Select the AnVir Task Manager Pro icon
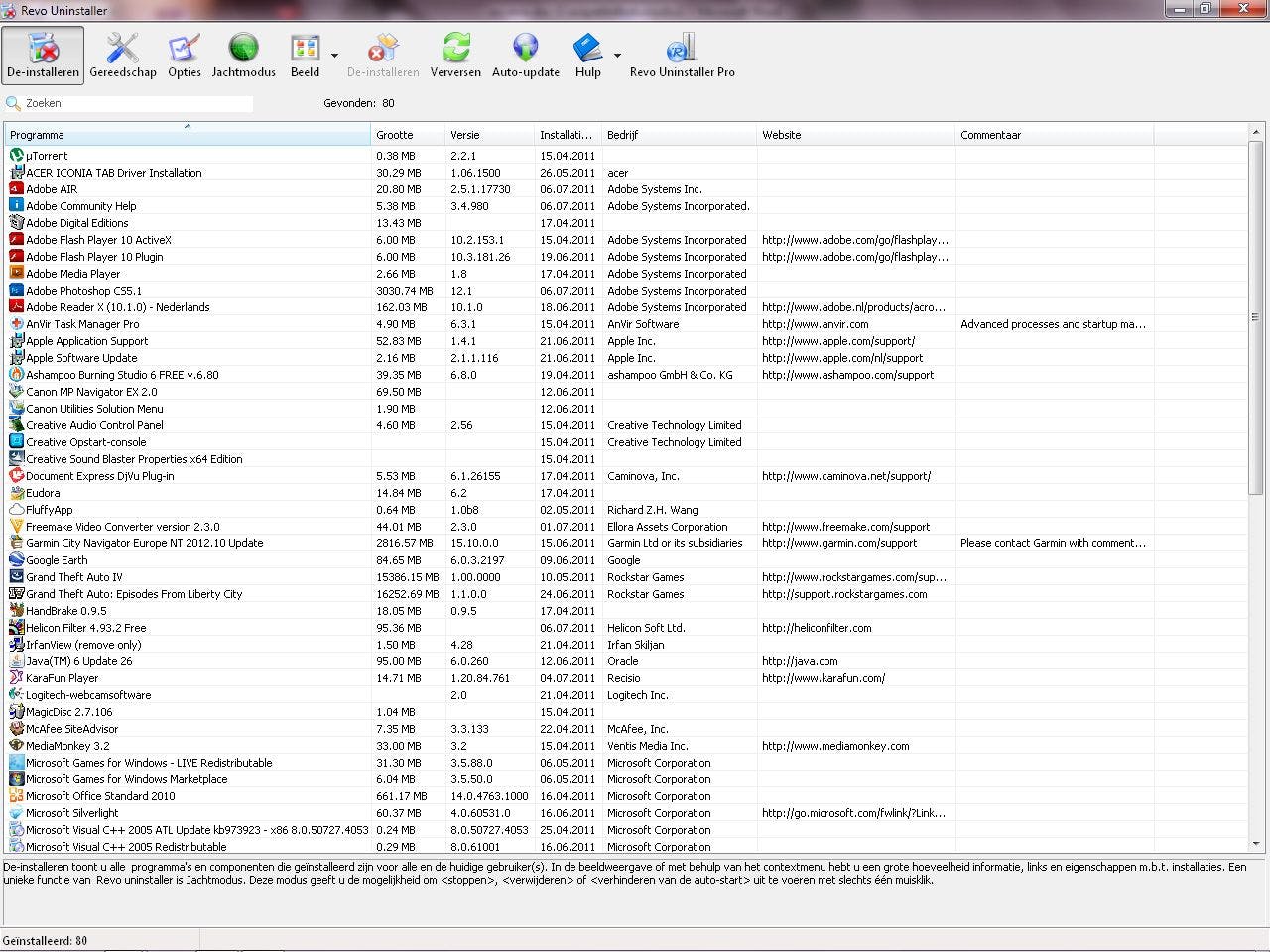 coord(17,324)
